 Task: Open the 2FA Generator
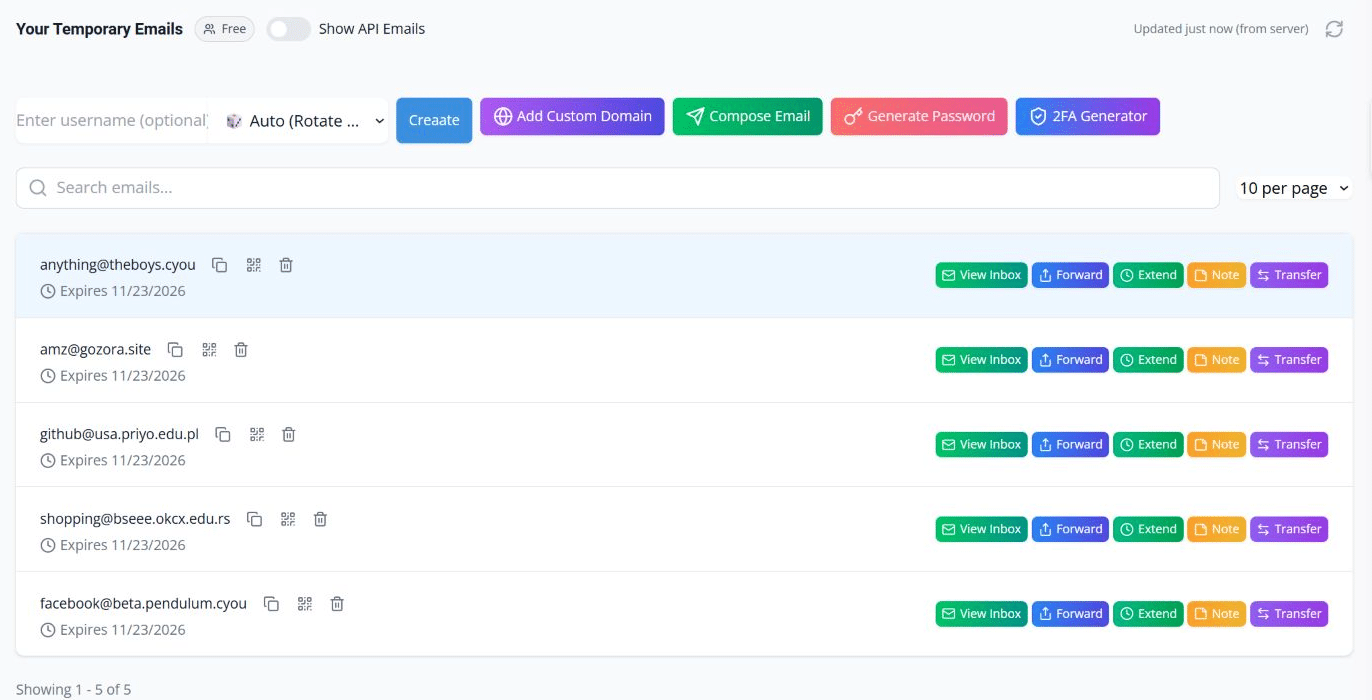pos(1088,116)
